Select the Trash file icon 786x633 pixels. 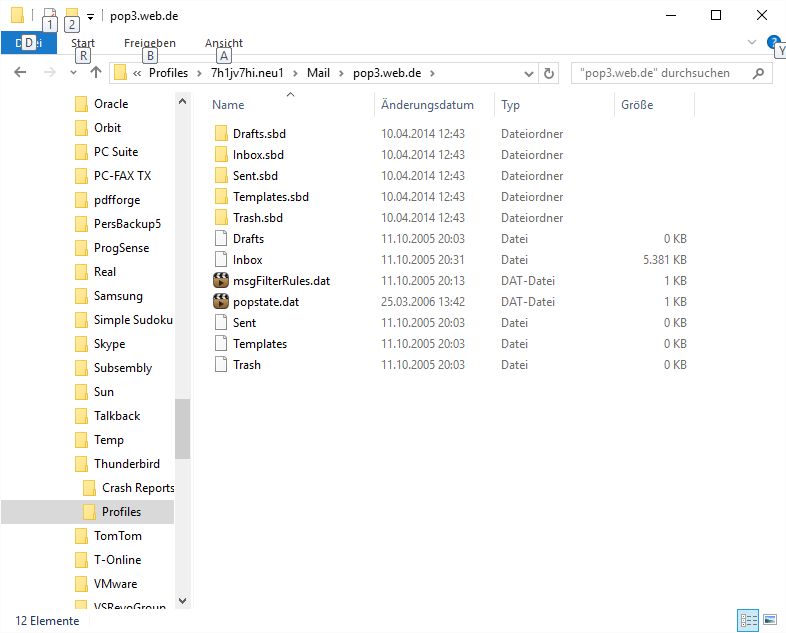coord(221,364)
